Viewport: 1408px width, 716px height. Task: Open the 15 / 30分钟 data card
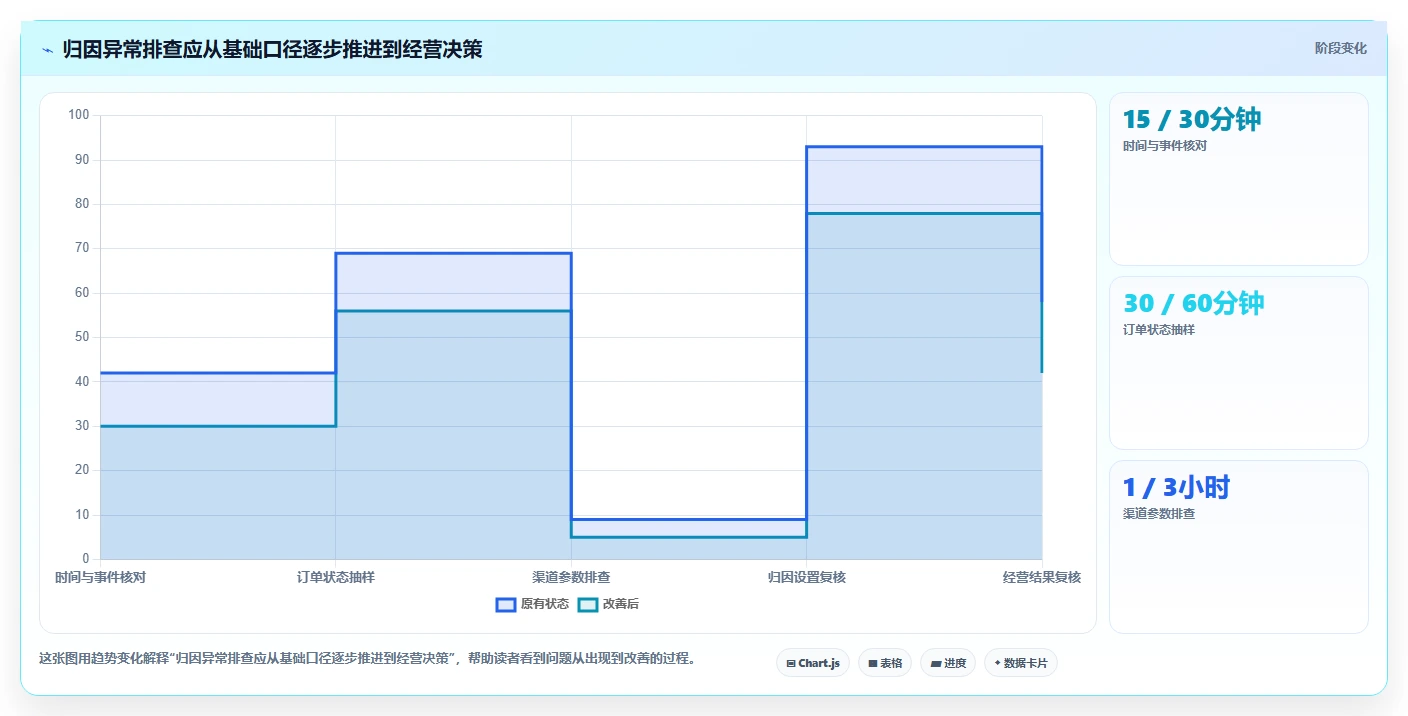(1238, 179)
